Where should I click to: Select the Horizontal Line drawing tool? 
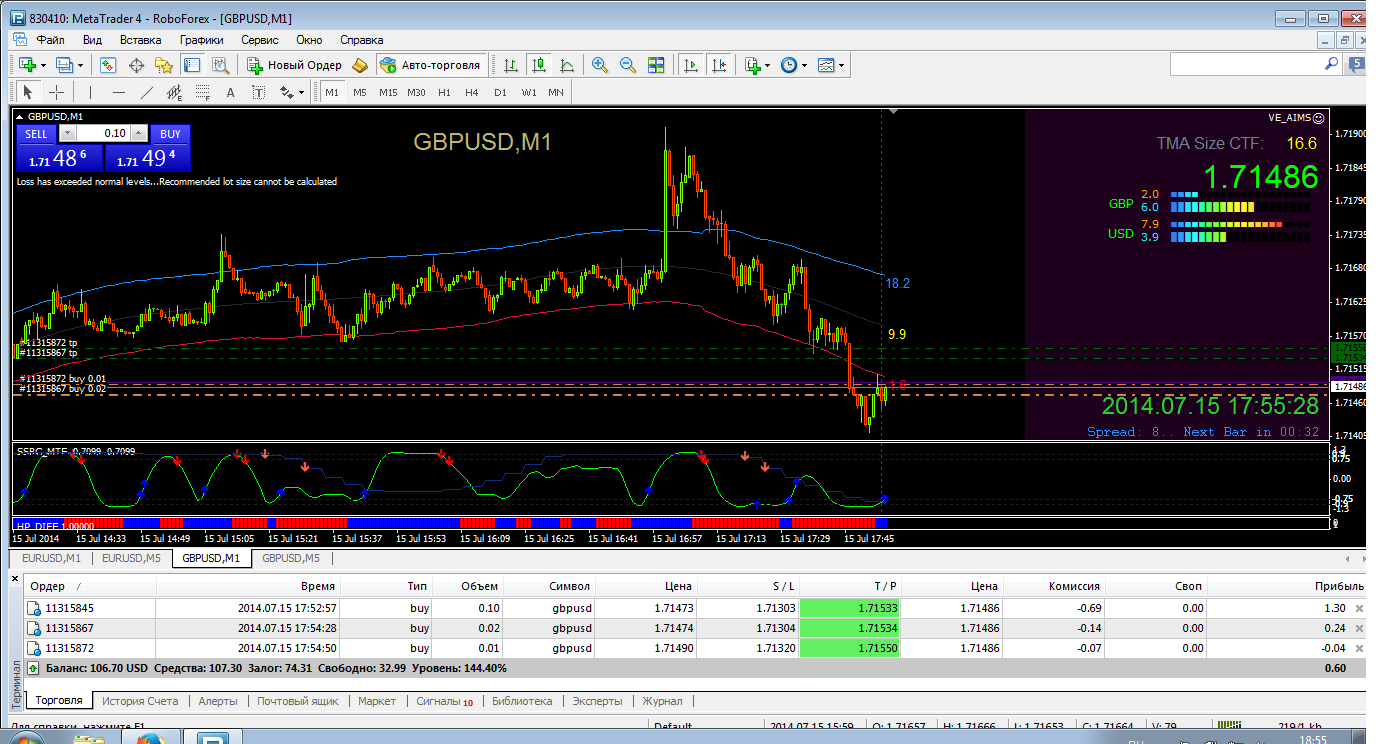pyautogui.click(x=119, y=92)
